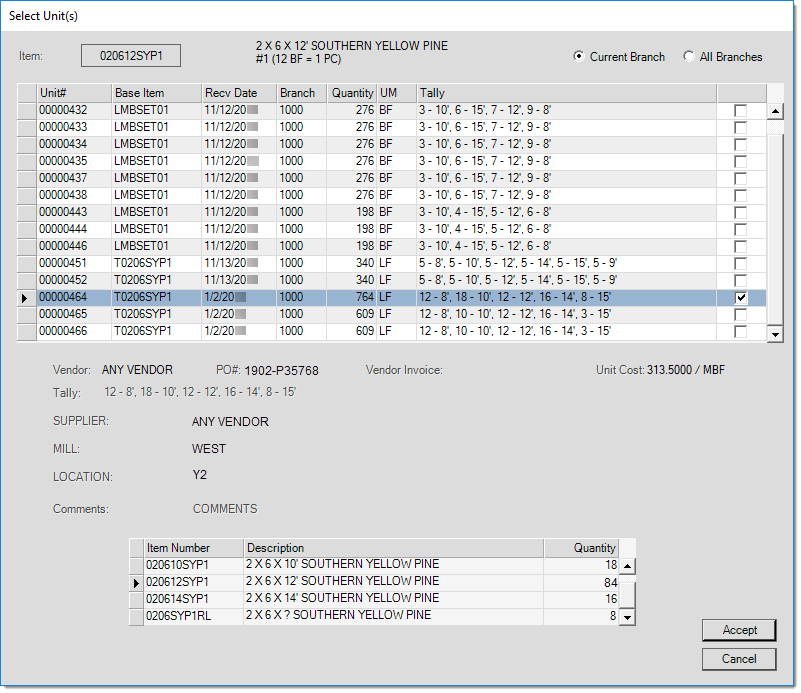Select the row selector of unit 00000465

click(27, 314)
